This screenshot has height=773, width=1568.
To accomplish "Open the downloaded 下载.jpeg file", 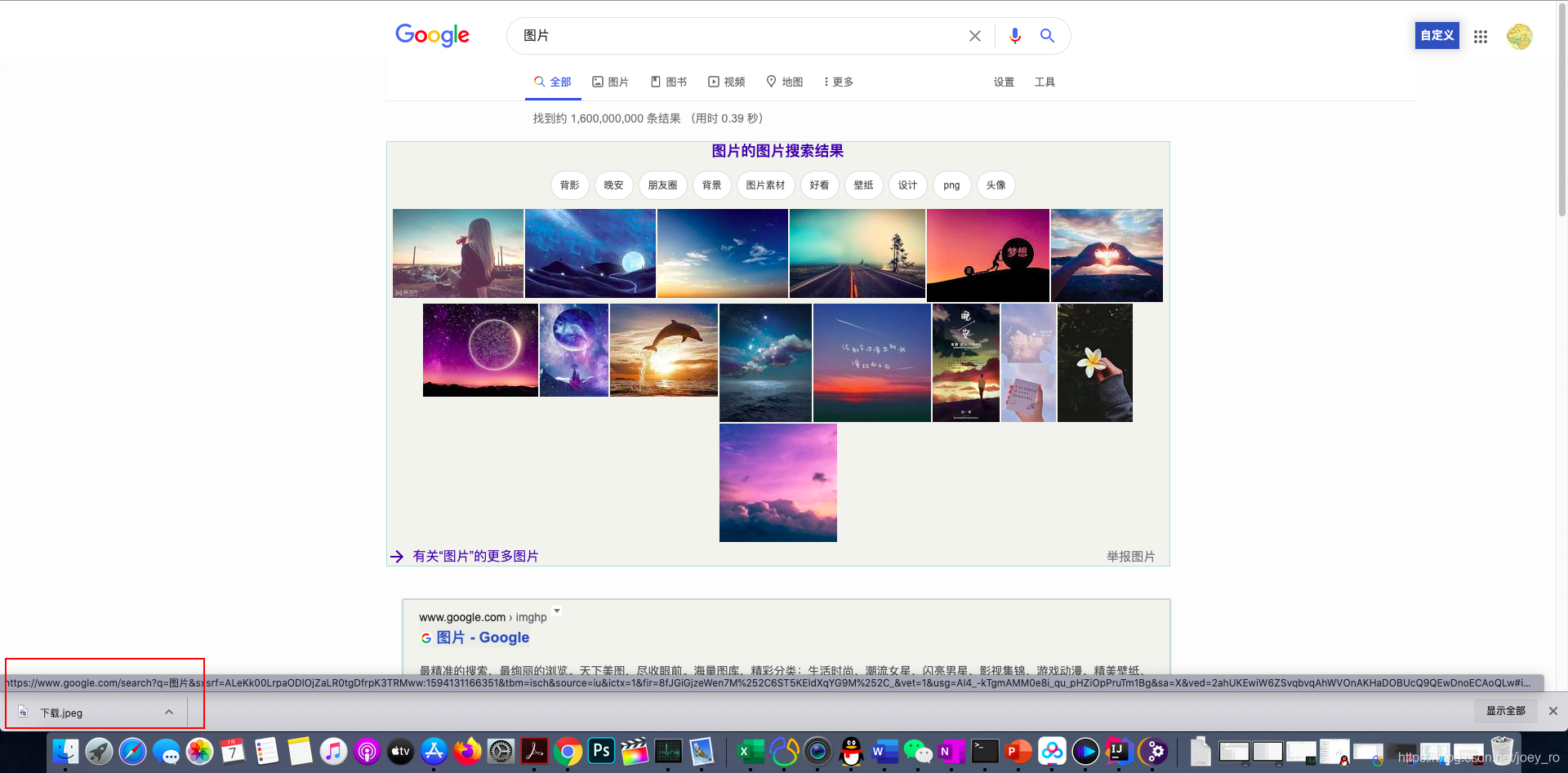I will click(61, 713).
